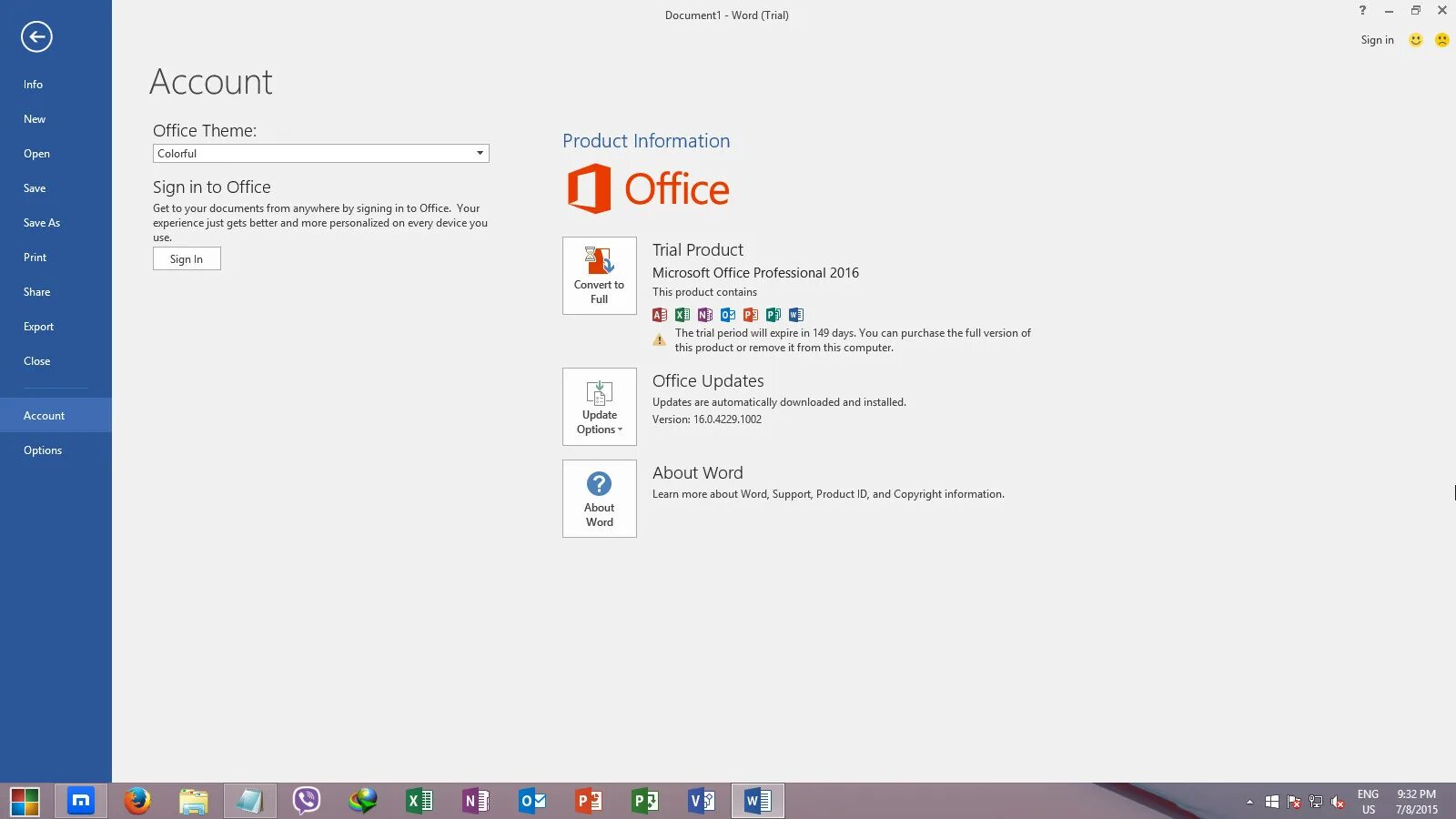Click the Word icon in product contains
The width and height of the screenshot is (1456, 819).
tap(796, 315)
